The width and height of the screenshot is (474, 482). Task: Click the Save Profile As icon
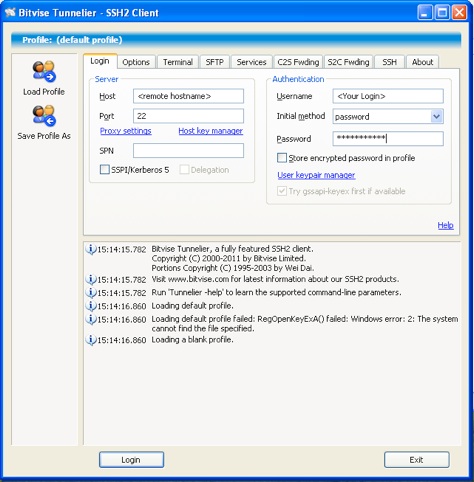44,115
